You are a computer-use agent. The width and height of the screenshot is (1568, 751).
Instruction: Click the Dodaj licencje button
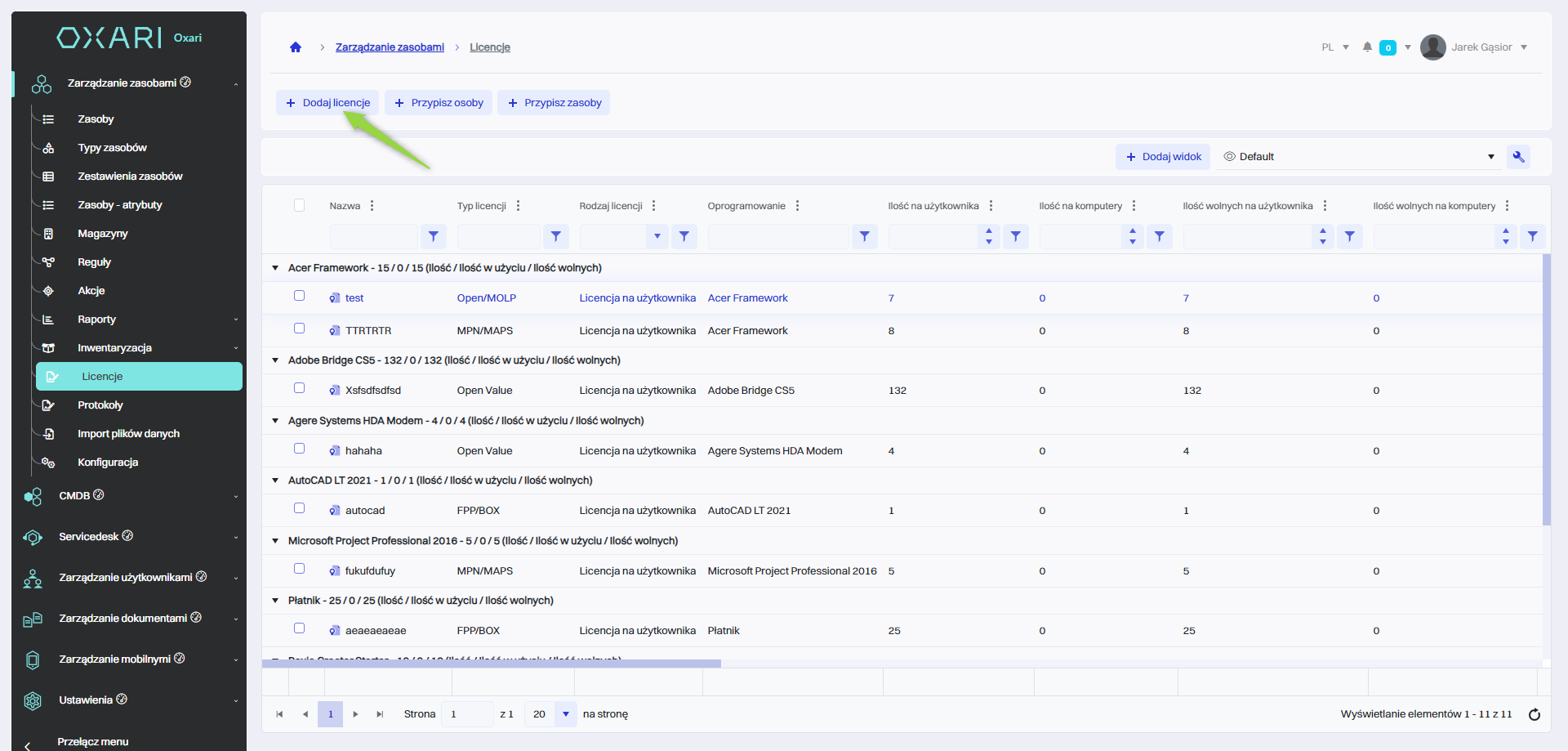(x=327, y=103)
